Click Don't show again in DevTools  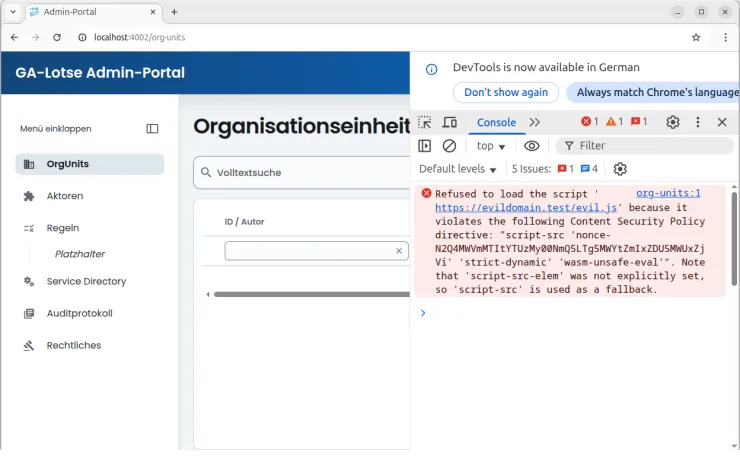click(x=506, y=92)
